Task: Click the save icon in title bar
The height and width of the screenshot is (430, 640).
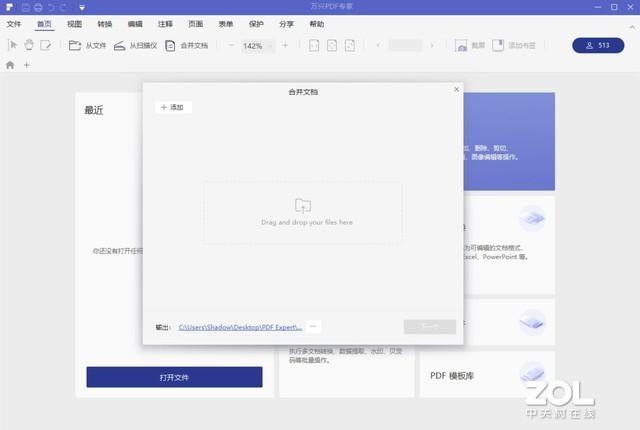Action: pos(26,7)
